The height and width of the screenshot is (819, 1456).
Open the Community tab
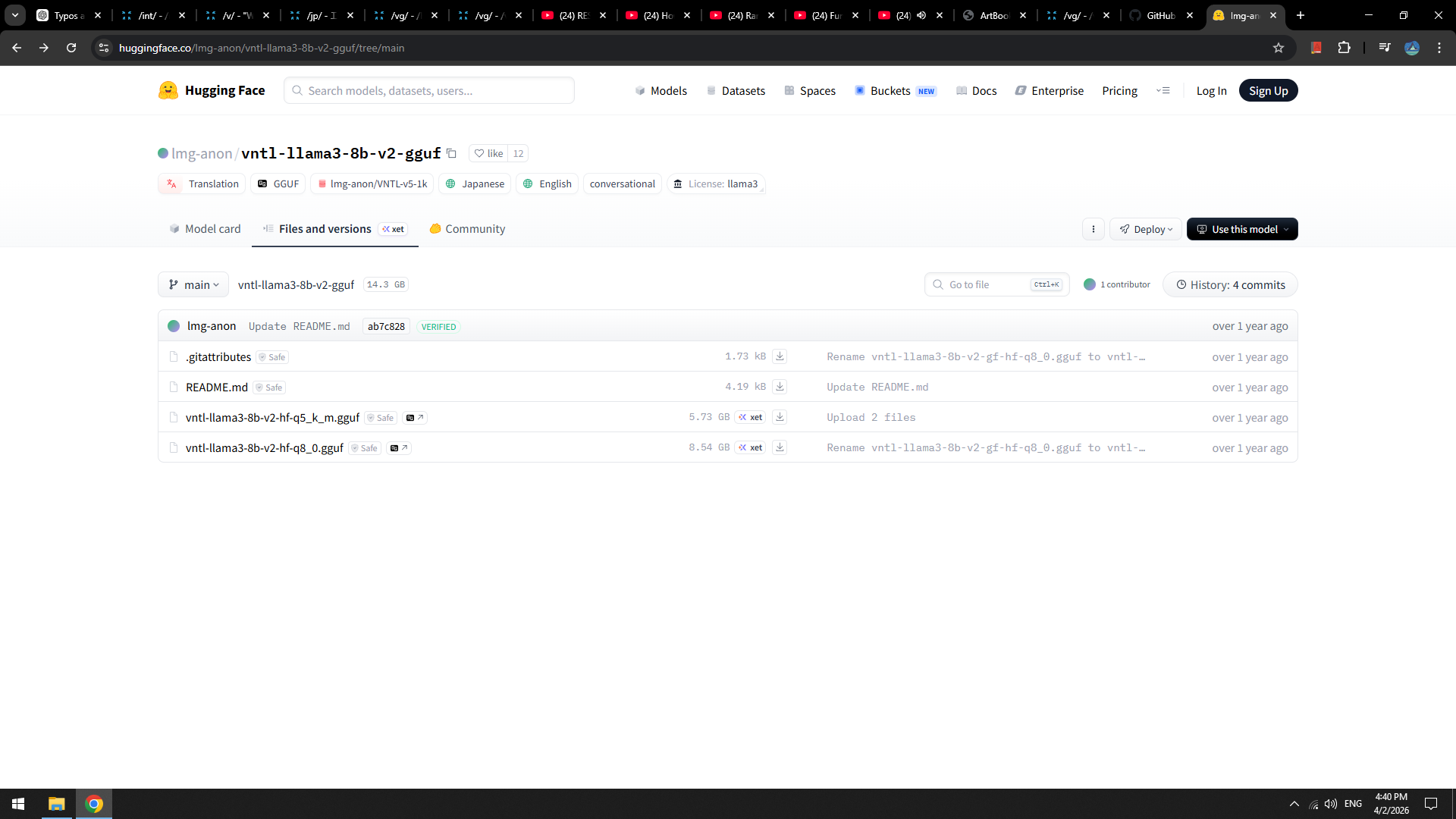click(x=467, y=229)
